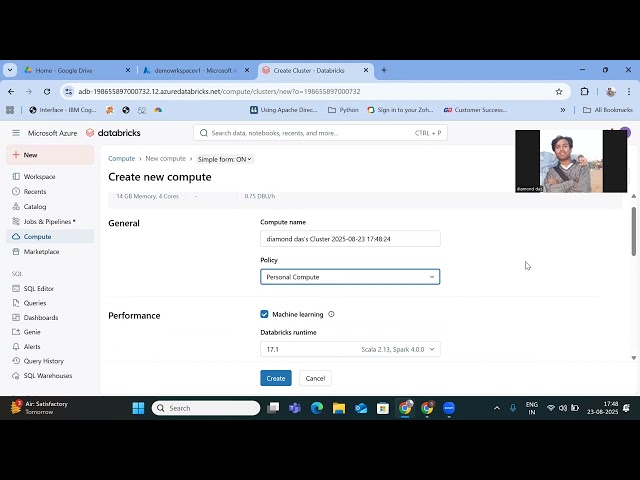Click the browser forward arrow
This screenshot has height=480, width=640.
point(29,91)
